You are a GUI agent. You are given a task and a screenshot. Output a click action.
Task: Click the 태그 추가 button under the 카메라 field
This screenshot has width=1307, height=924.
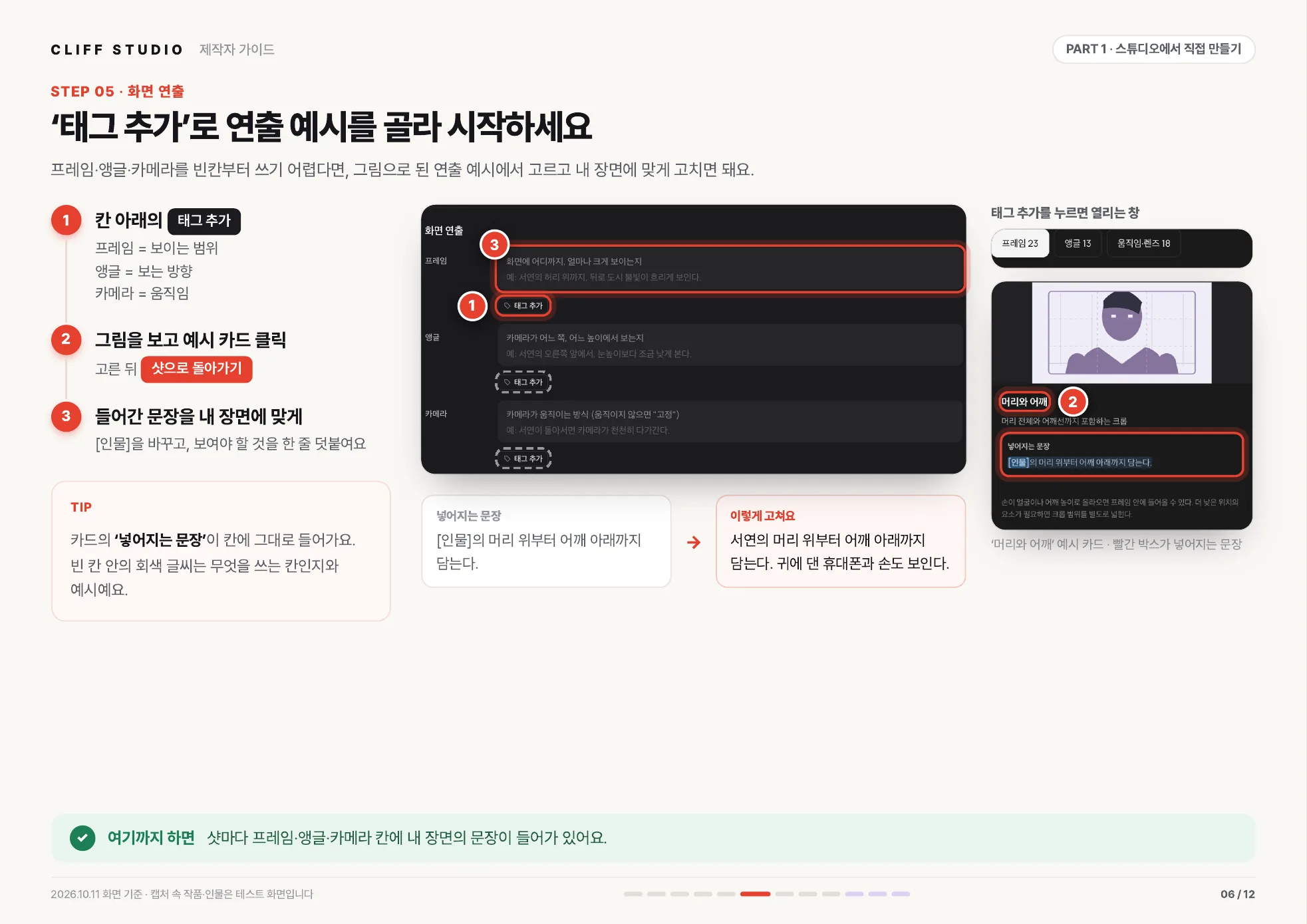[523, 459]
